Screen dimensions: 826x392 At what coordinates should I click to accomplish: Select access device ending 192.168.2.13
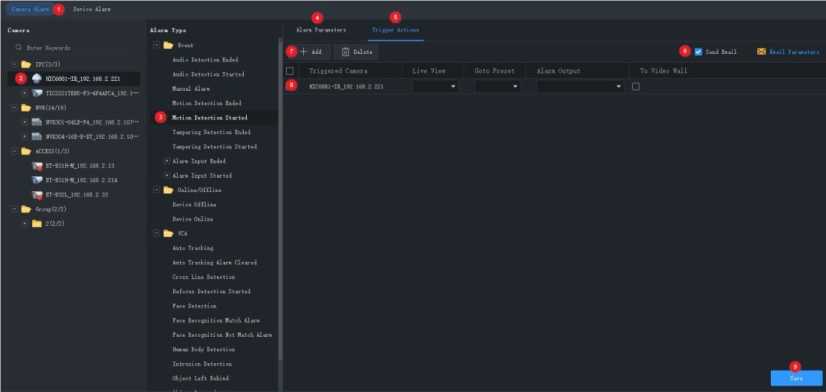coord(80,165)
